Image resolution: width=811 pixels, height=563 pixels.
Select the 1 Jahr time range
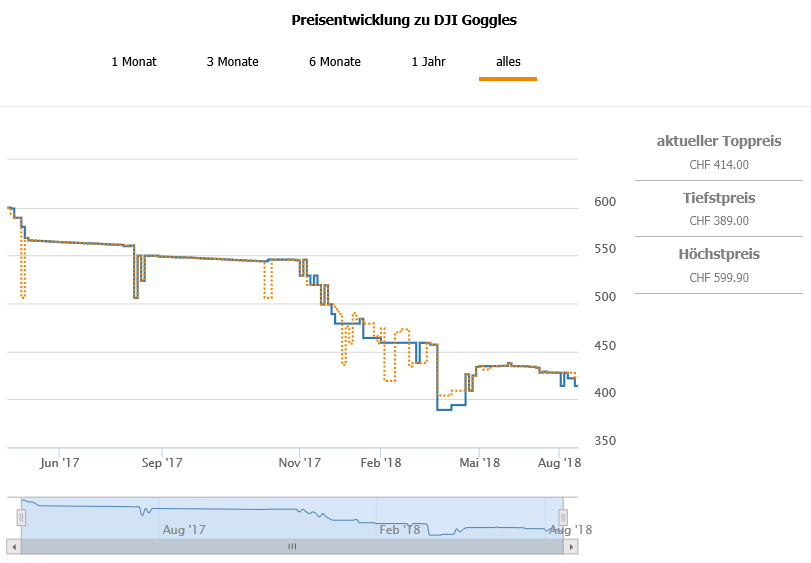point(428,62)
